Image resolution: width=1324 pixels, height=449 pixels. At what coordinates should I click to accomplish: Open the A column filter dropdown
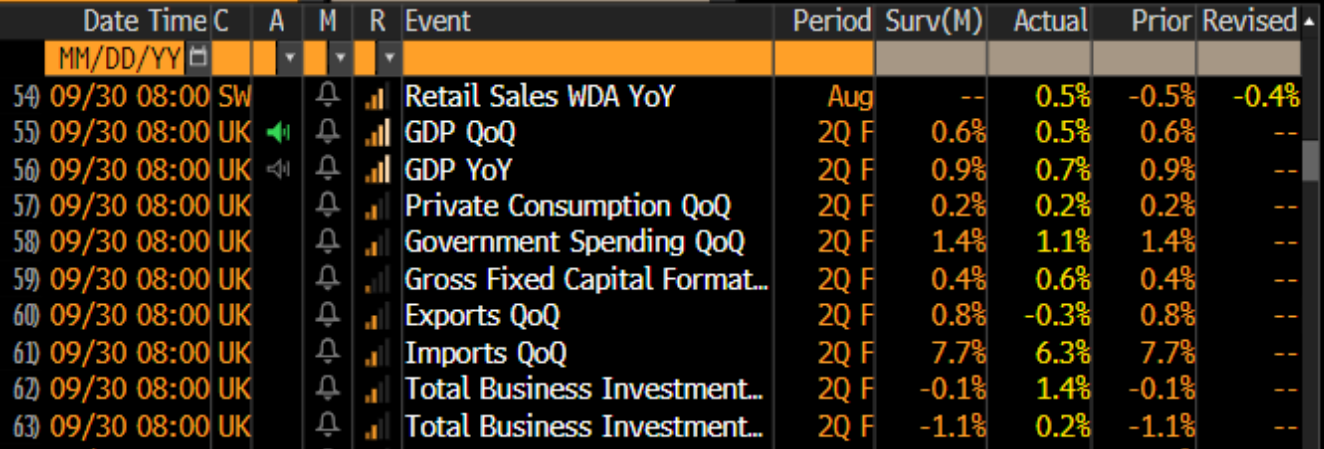point(288,59)
